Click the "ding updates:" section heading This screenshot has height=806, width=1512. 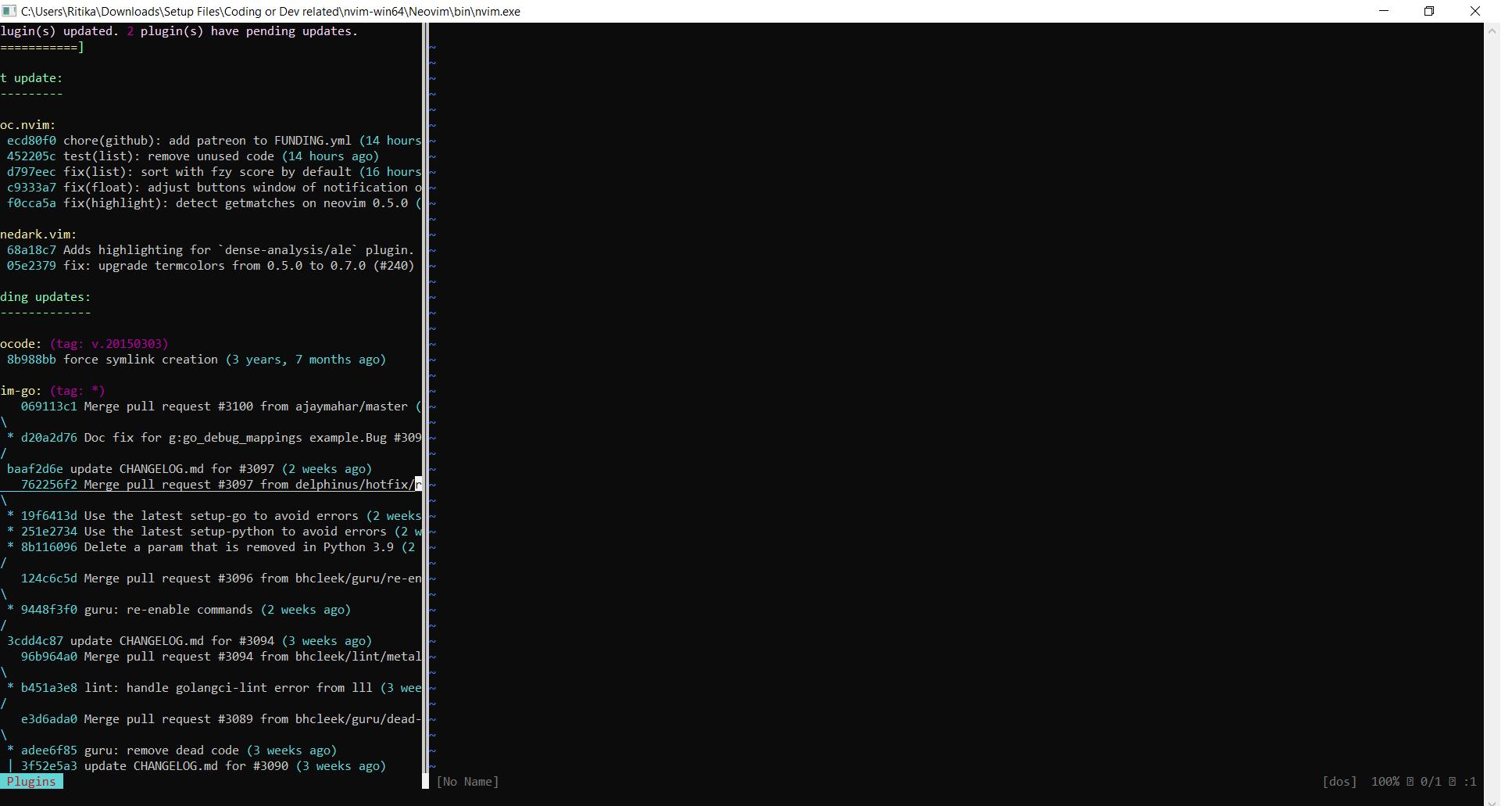(x=45, y=297)
